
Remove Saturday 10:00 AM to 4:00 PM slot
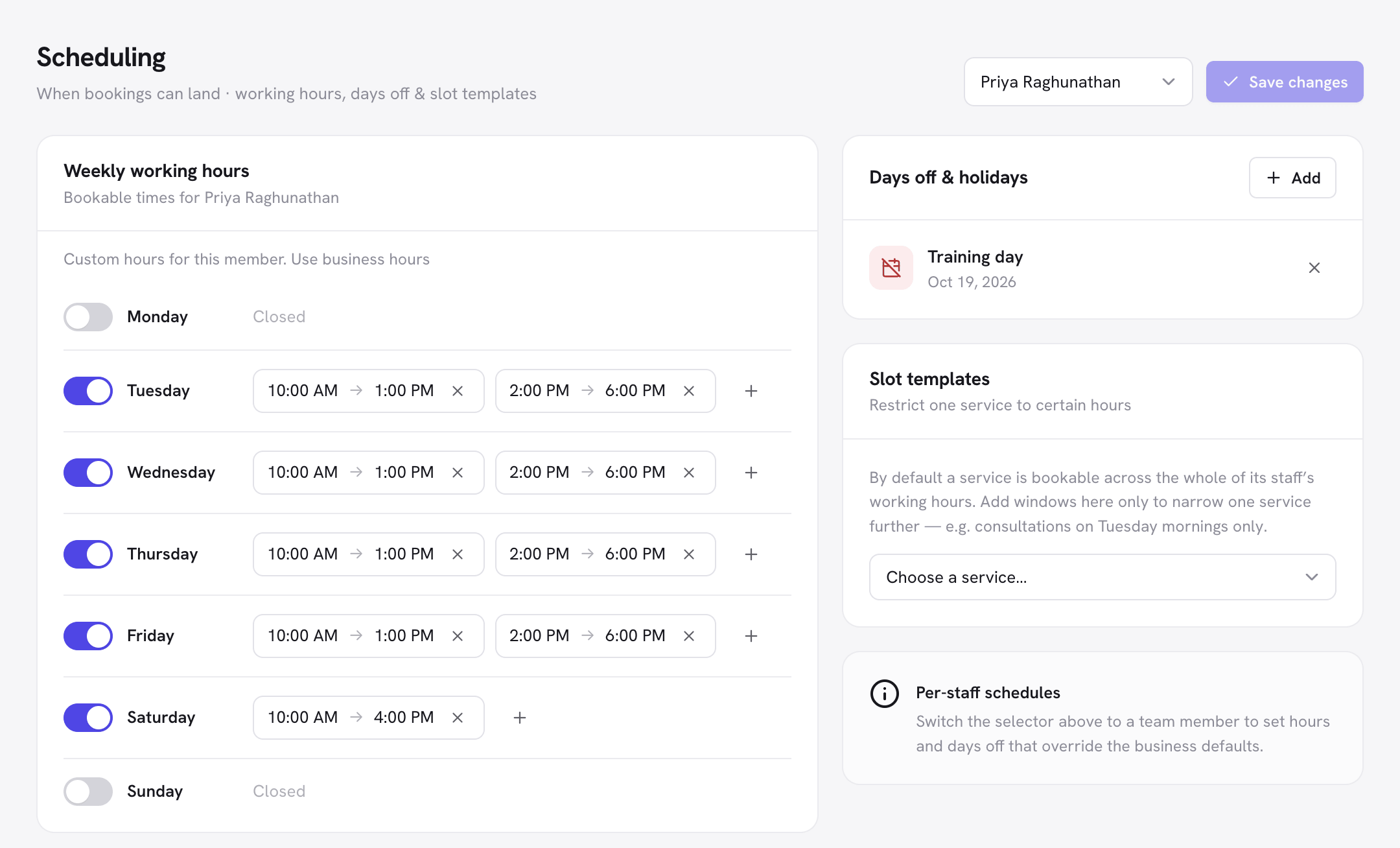pyautogui.click(x=458, y=718)
